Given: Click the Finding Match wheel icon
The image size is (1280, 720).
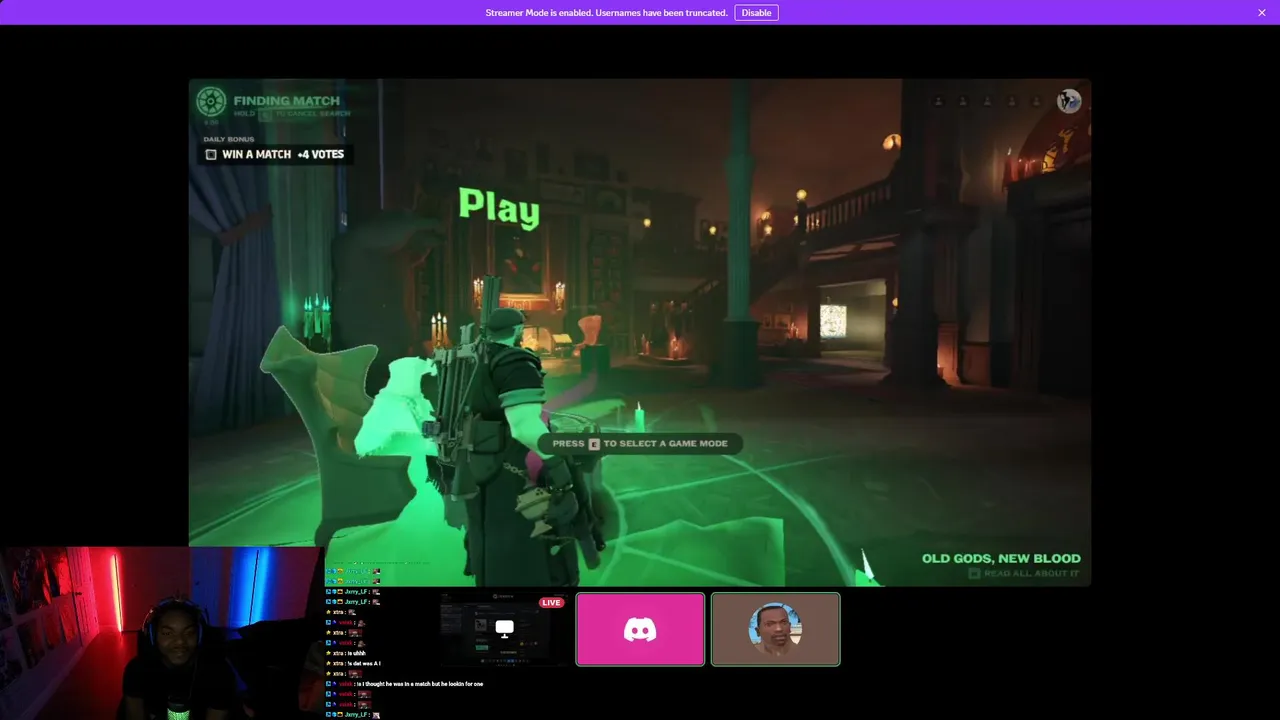Looking at the screenshot, I should coord(211,102).
